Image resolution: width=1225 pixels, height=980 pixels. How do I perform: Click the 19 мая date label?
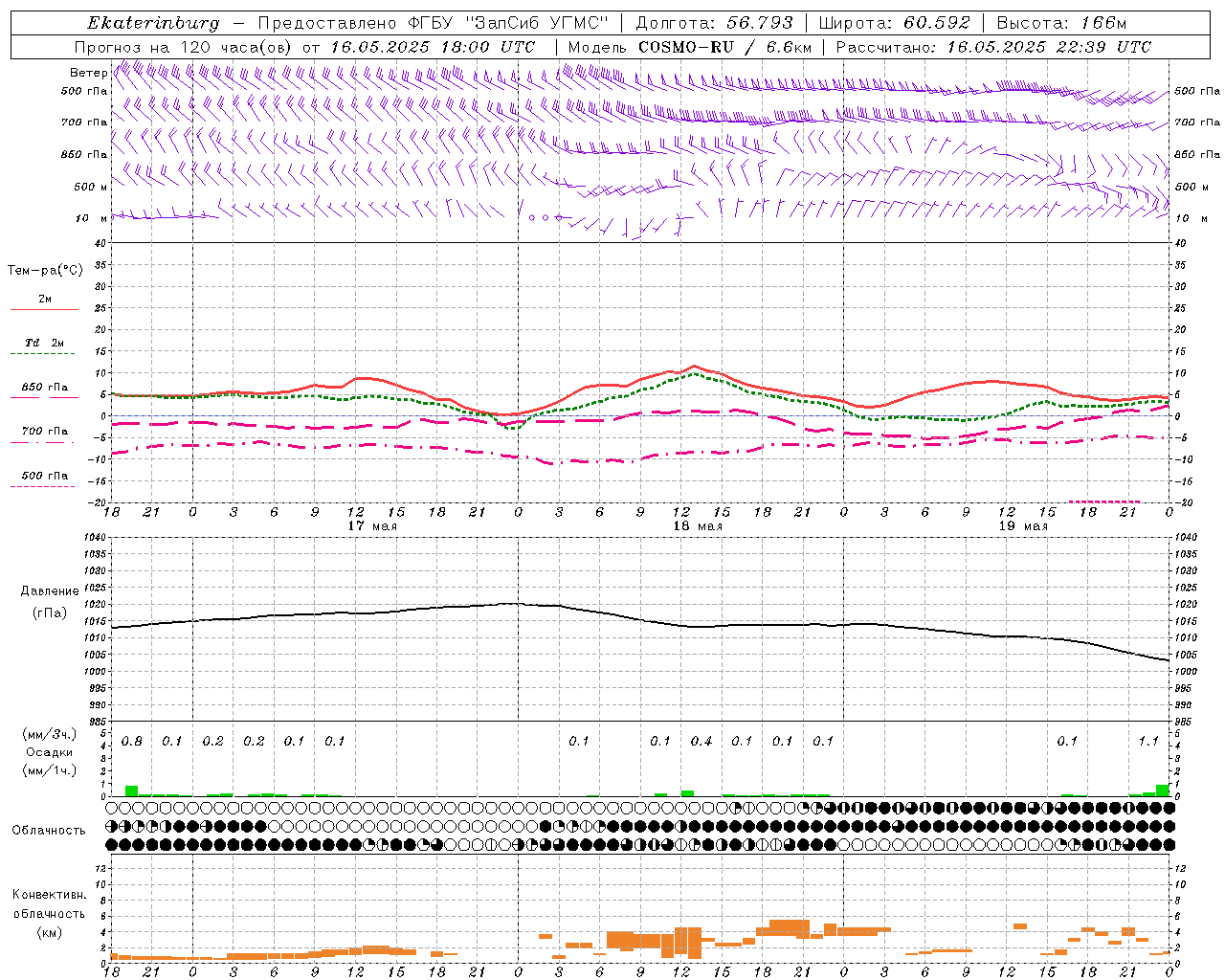point(1023,526)
